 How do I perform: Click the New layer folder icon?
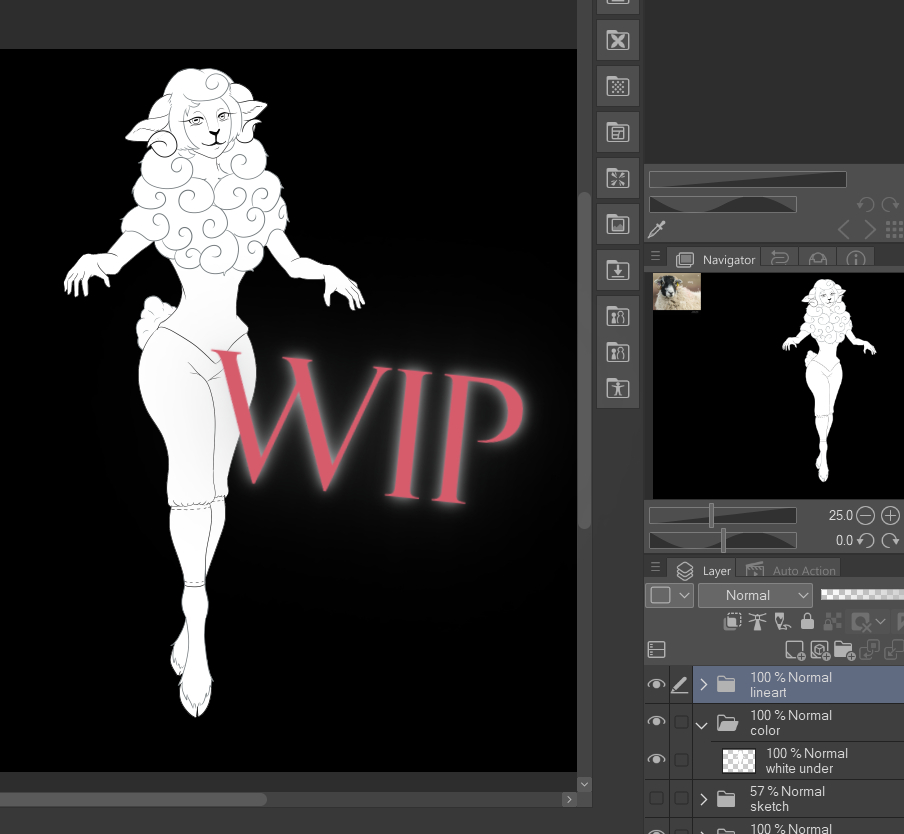pyautogui.click(x=843, y=650)
